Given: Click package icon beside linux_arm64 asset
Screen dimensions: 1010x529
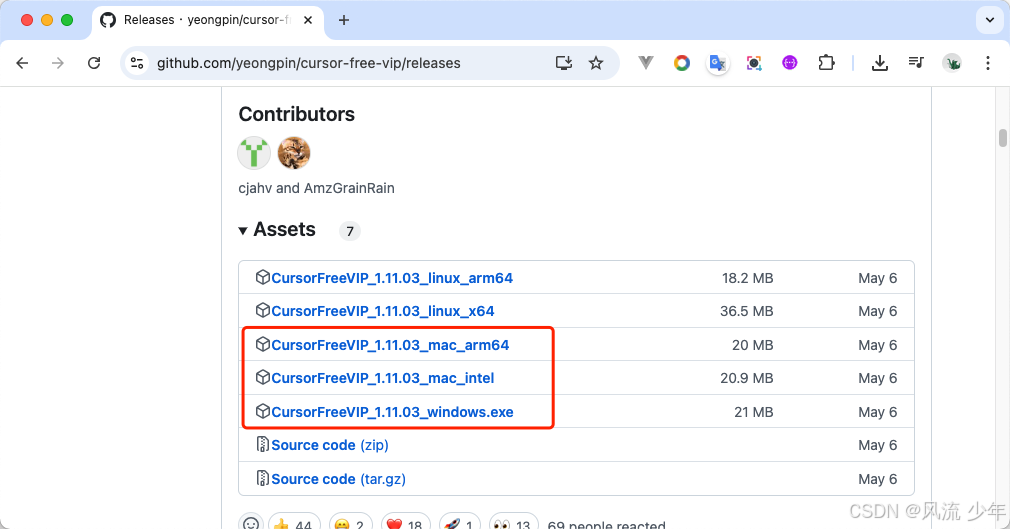Looking at the screenshot, I should 262,277.
